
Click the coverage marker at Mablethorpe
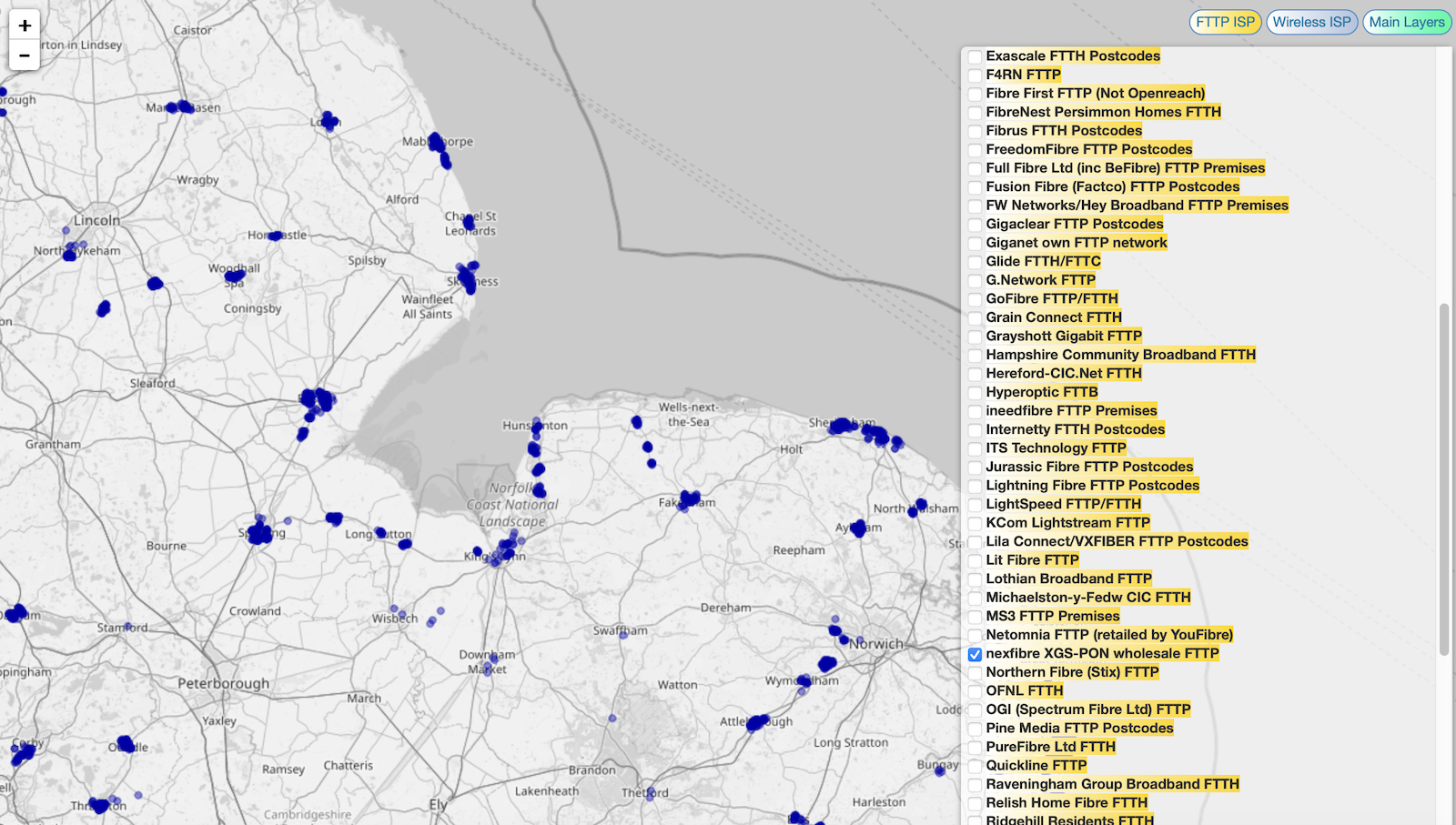[438, 143]
